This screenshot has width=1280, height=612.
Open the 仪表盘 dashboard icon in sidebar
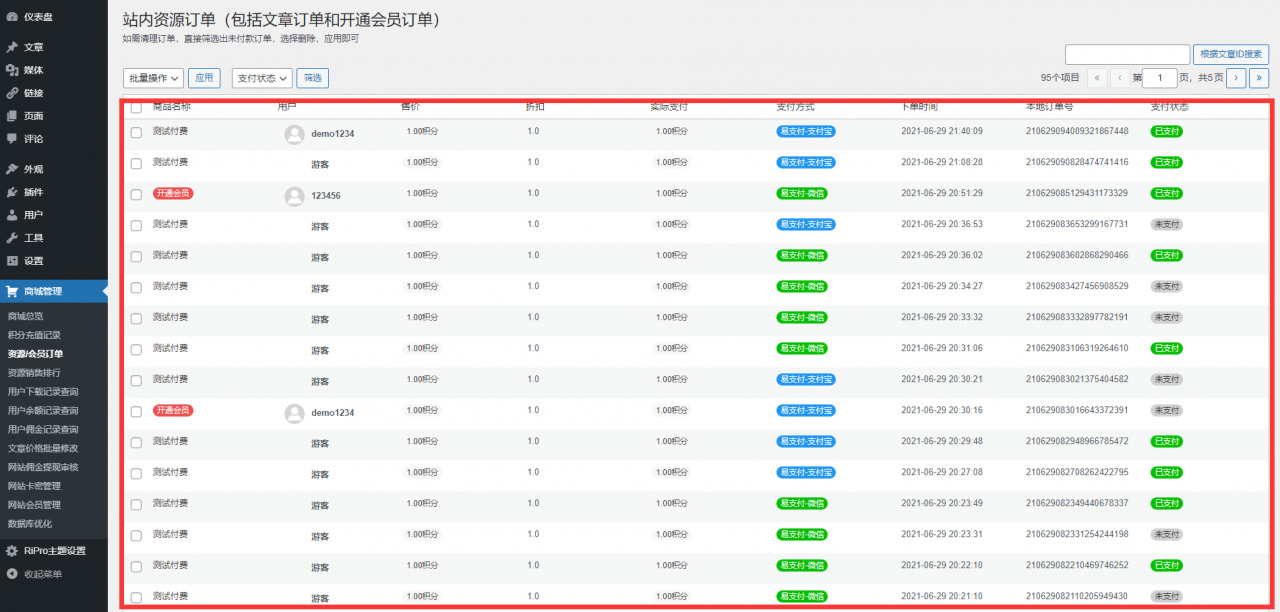pyautogui.click(x=11, y=17)
